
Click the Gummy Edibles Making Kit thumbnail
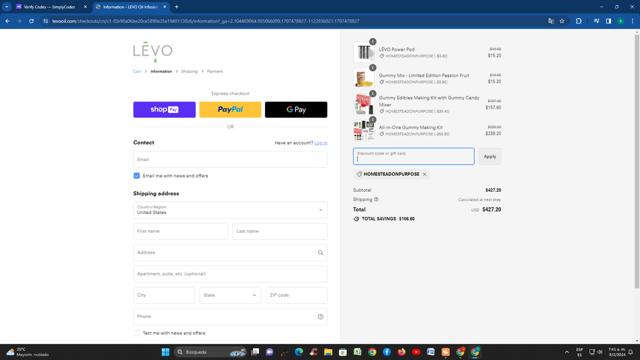[x=364, y=104]
